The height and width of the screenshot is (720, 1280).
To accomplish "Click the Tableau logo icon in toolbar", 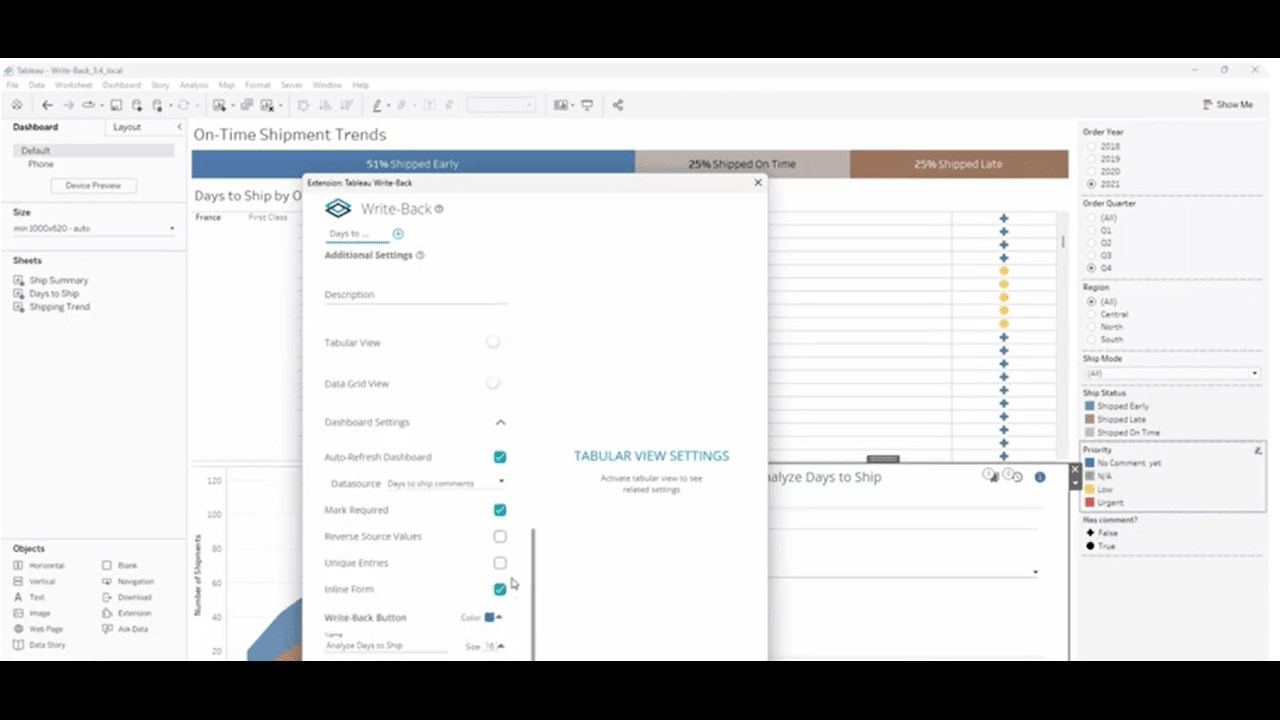I will (16, 105).
